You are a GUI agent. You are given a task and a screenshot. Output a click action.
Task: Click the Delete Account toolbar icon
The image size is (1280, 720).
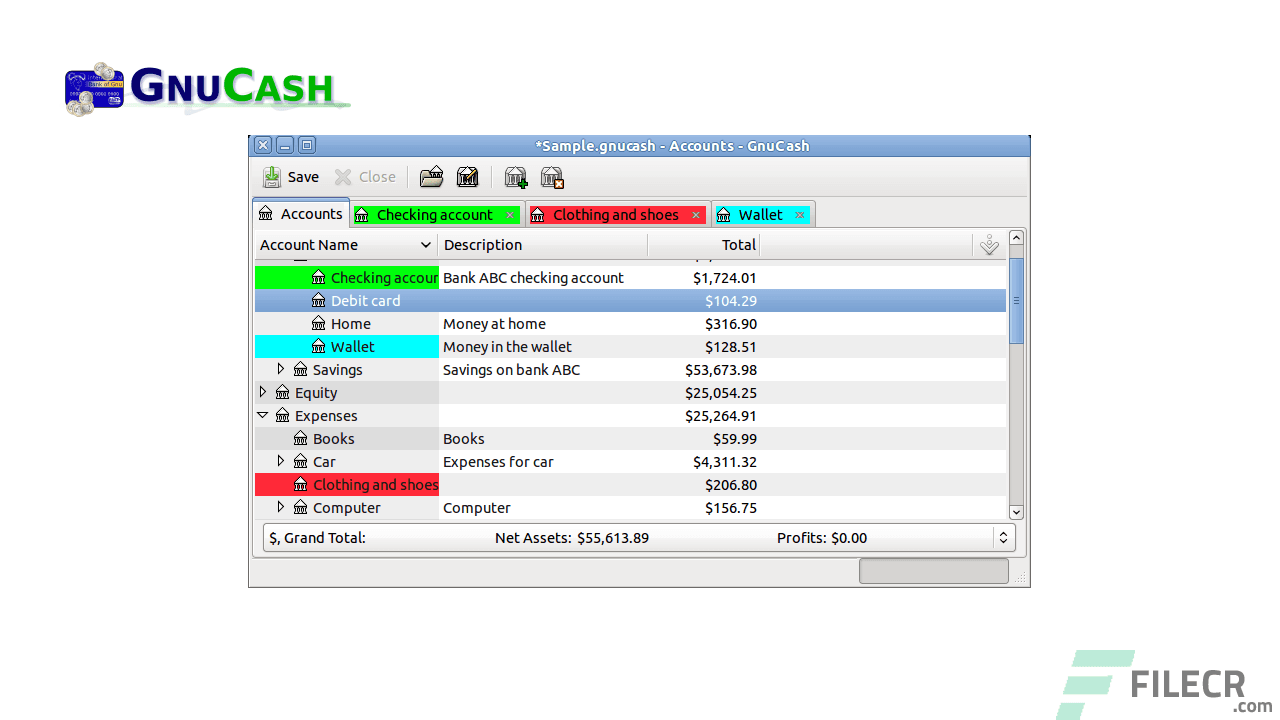(x=551, y=177)
